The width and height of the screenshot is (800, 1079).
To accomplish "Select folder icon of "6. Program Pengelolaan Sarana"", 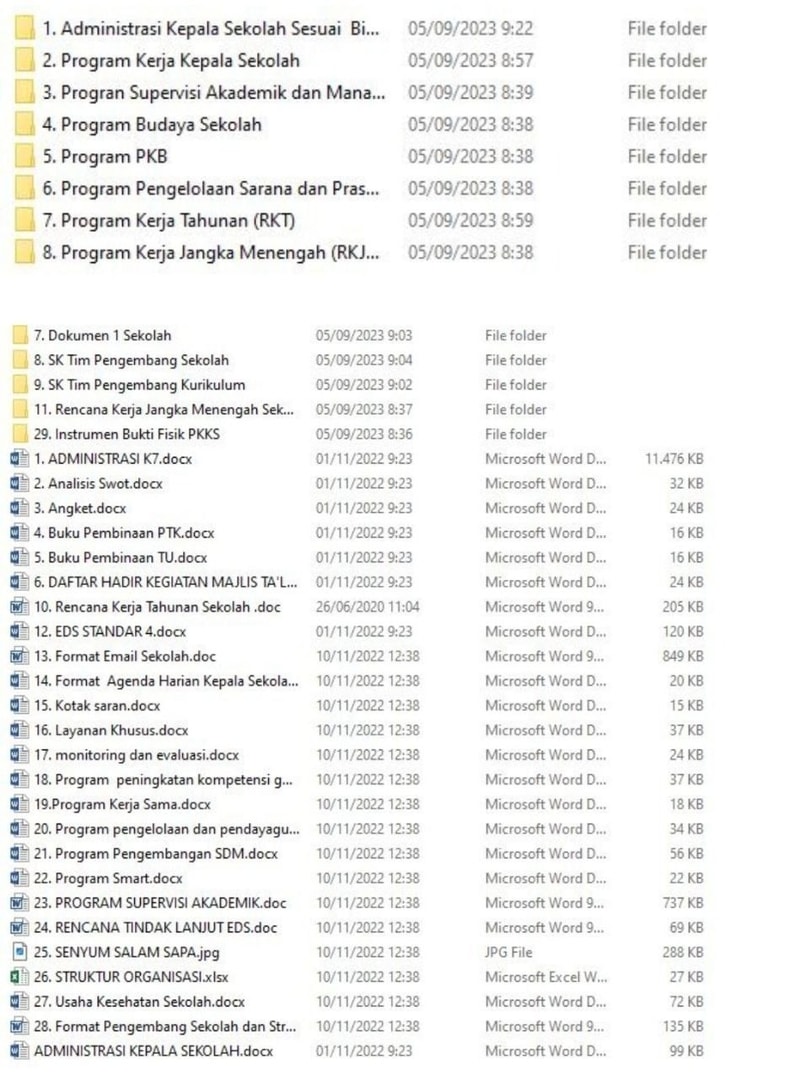I will pos(25,189).
